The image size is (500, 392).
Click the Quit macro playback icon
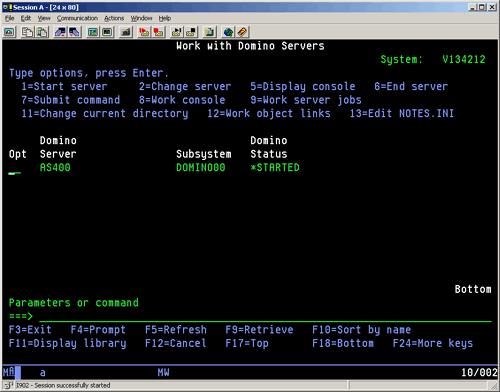coord(191,32)
